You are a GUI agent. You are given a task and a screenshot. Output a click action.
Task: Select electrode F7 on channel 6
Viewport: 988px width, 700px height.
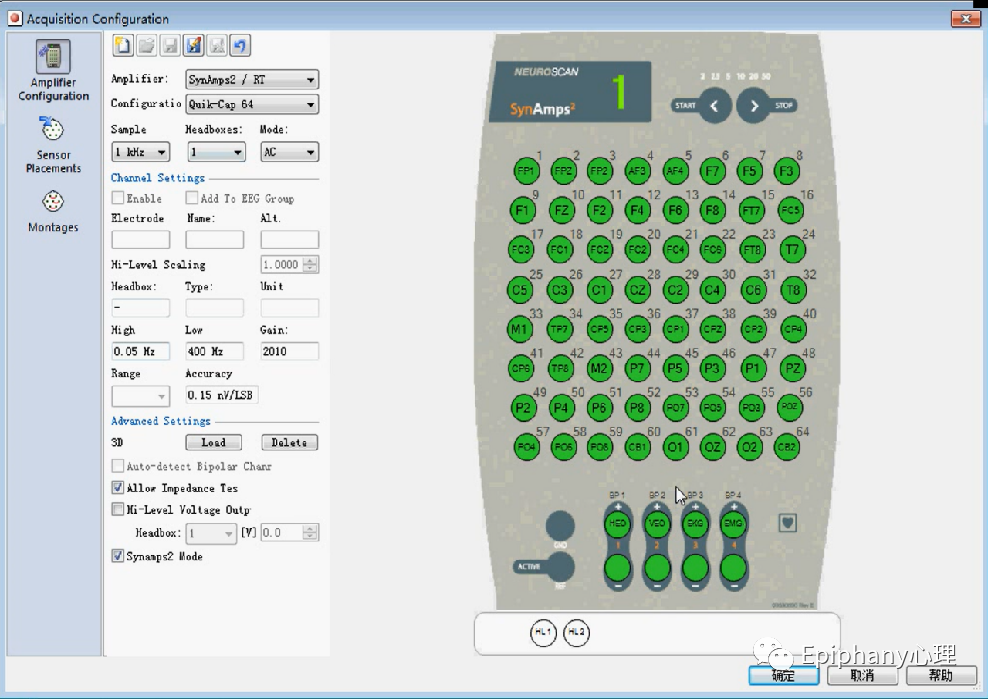point(712,171)
